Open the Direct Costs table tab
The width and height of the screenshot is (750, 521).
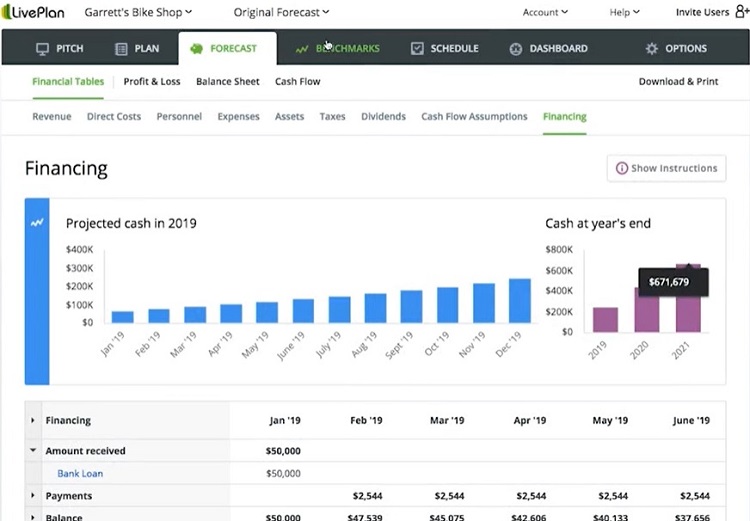[x=114, y=117]
